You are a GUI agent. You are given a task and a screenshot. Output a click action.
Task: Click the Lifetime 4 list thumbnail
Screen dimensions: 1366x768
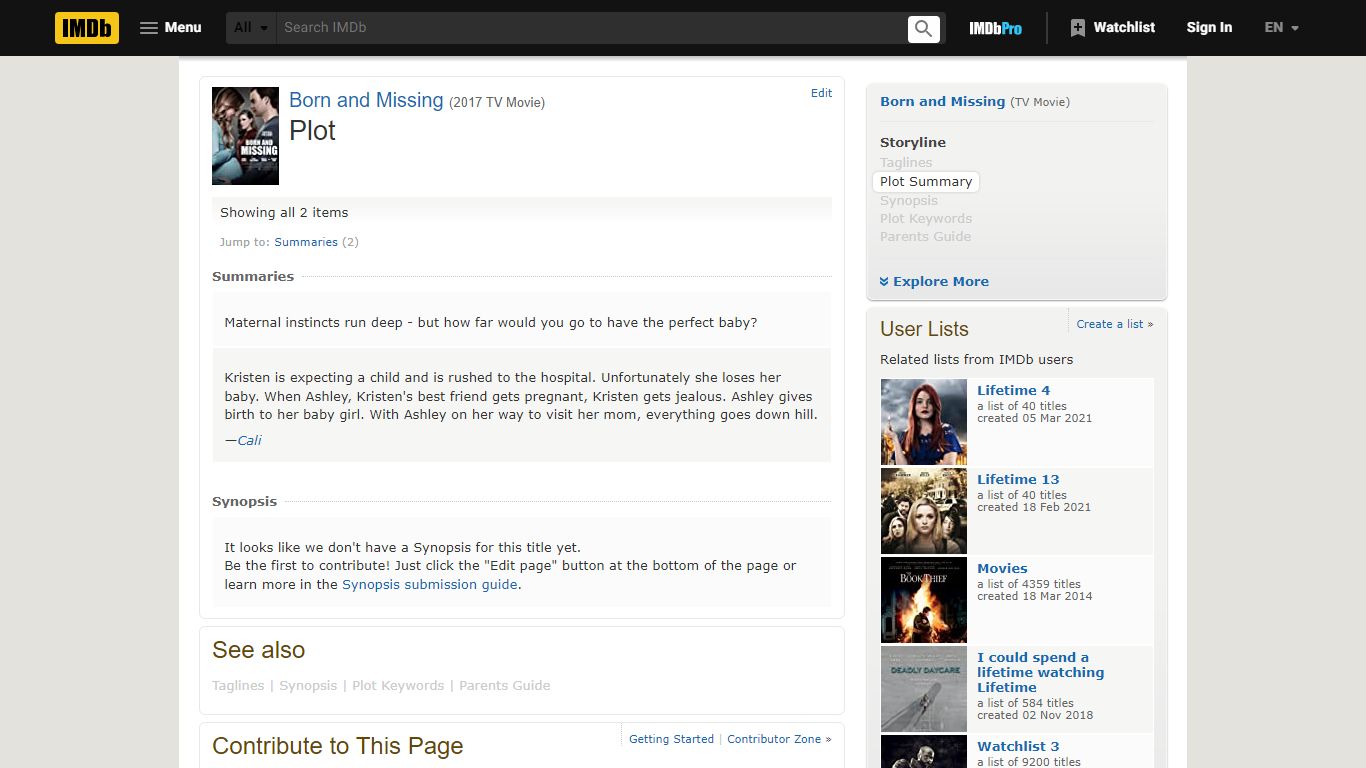pyautogui.click(x=924, y=422)
